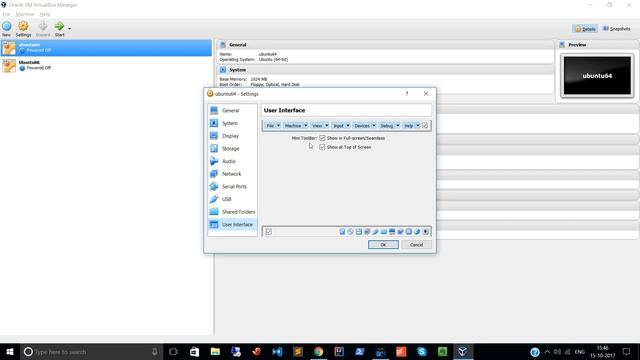This screenshot has height=360, width=640.
Task: Open the Start button dropdown arrow
Action: 69,29
